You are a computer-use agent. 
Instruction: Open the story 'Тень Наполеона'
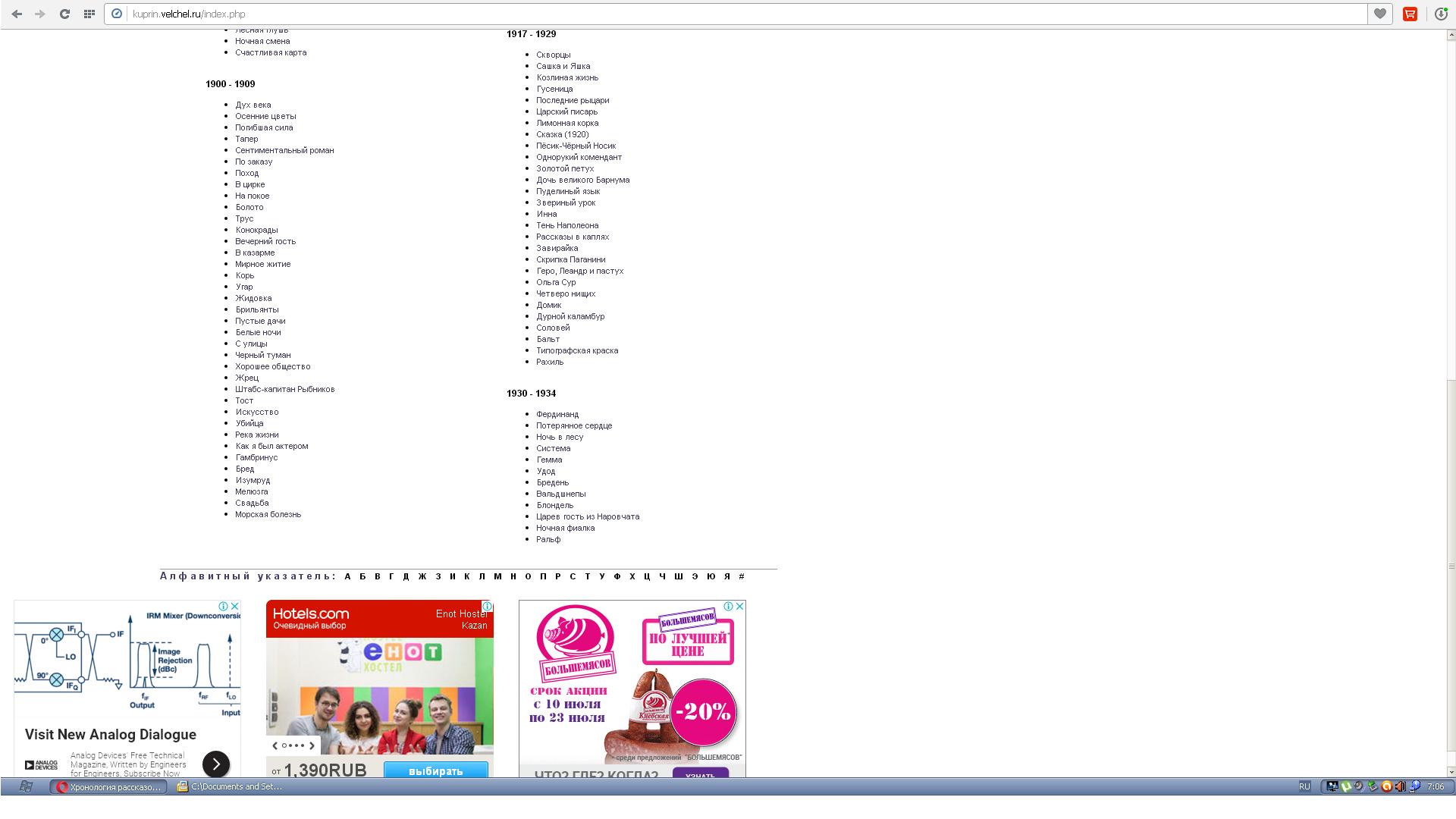tap(567, 225)
